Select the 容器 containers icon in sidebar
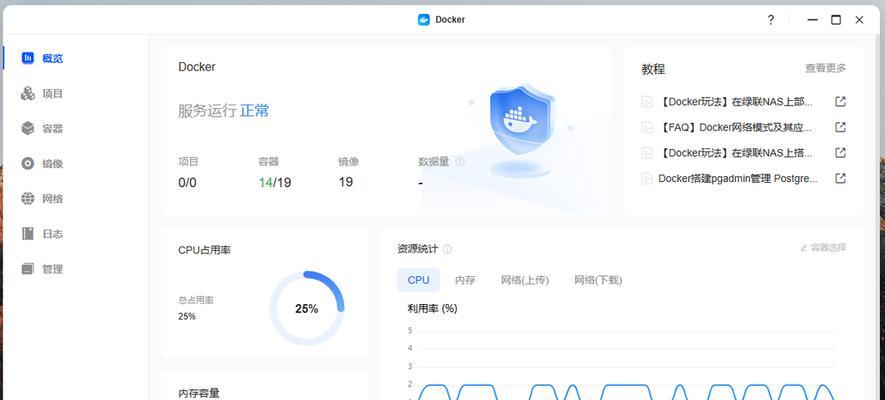Screen dimensions: 885x400 tap(28, 129)
